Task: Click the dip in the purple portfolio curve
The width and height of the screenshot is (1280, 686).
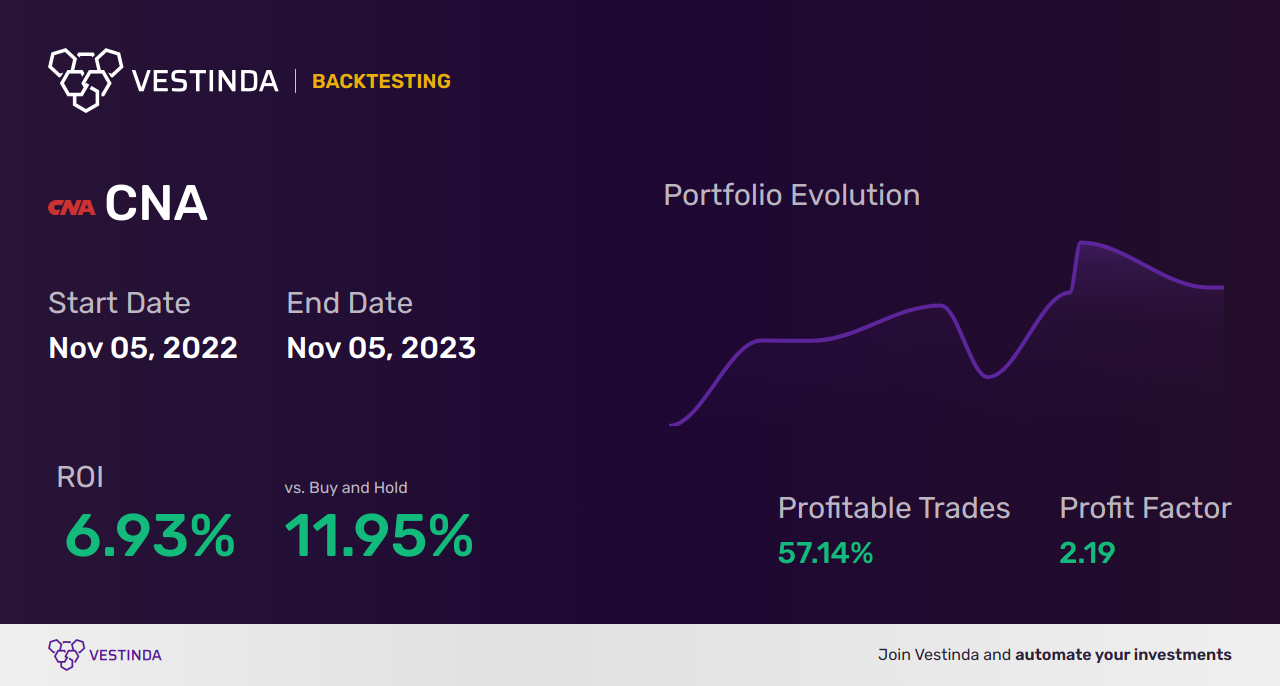Action: (x=988, y=377)
